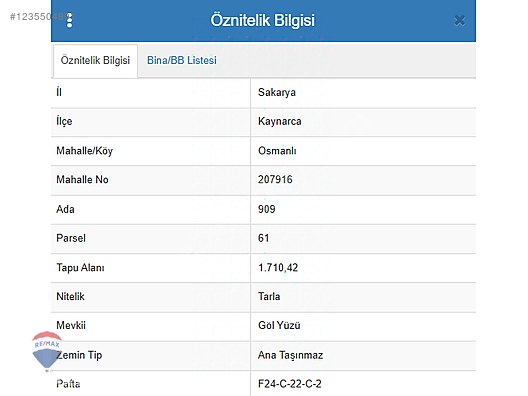Select the Mahalle No 207916 value
Screen dimensions: 528x396
[275, 179]
